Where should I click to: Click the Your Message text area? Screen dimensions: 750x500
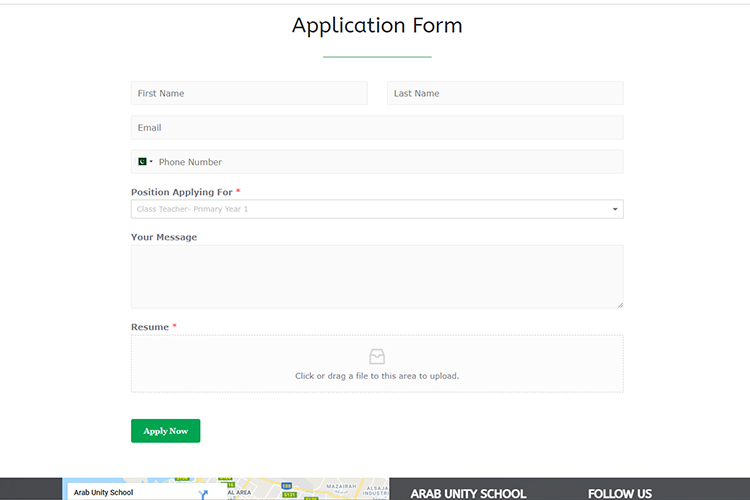[x=377, y=277]
